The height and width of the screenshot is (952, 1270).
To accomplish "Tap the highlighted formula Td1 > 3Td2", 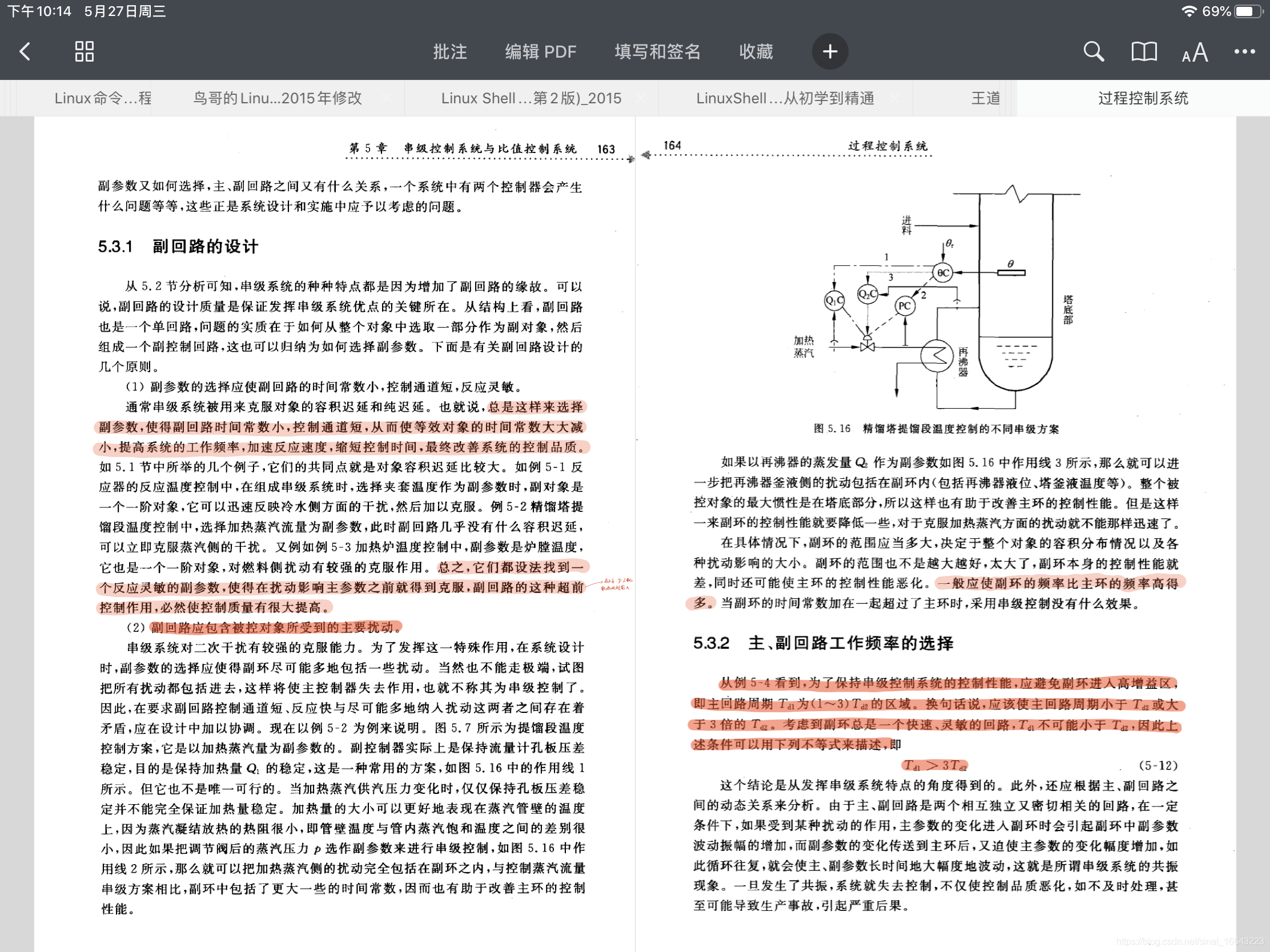I will pos(934,765).
